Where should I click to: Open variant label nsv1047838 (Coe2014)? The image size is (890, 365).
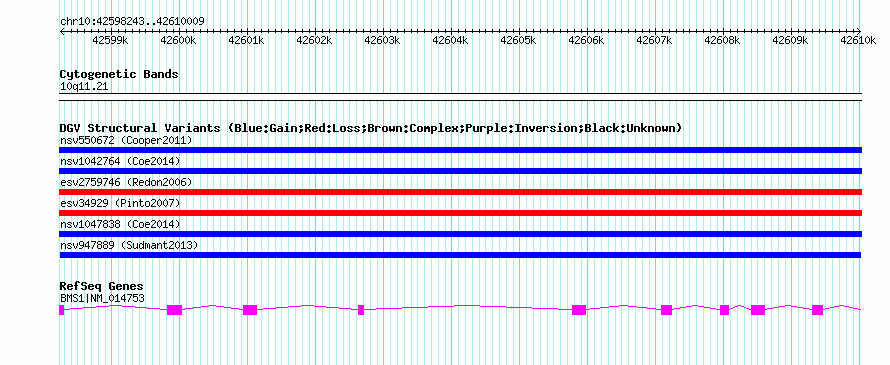(120, 224)
